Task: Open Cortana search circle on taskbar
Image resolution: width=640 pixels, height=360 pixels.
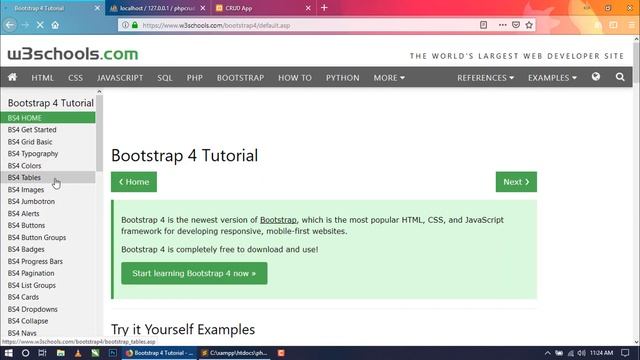Action: coord(25,353)
